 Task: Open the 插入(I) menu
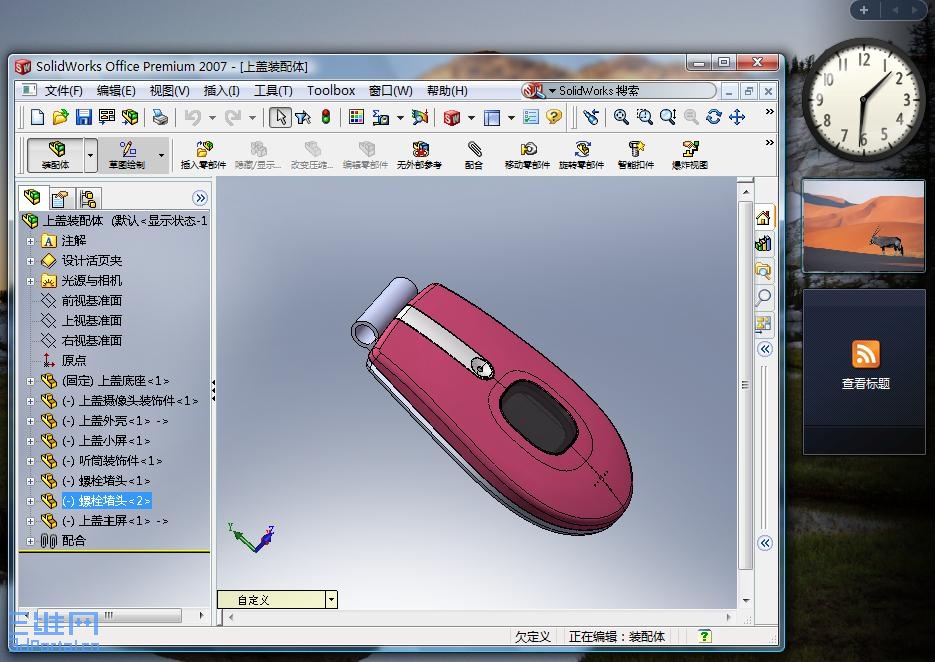[221, 91]
